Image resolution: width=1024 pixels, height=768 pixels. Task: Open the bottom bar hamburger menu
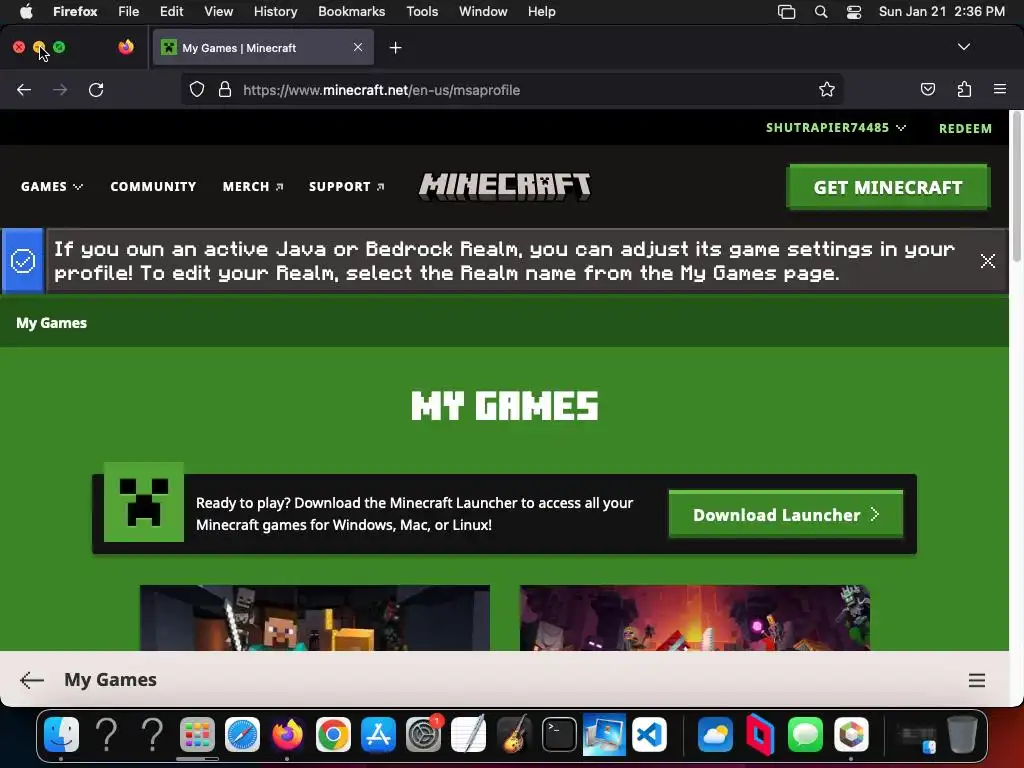pyautogui.click(x=976, y=680)
